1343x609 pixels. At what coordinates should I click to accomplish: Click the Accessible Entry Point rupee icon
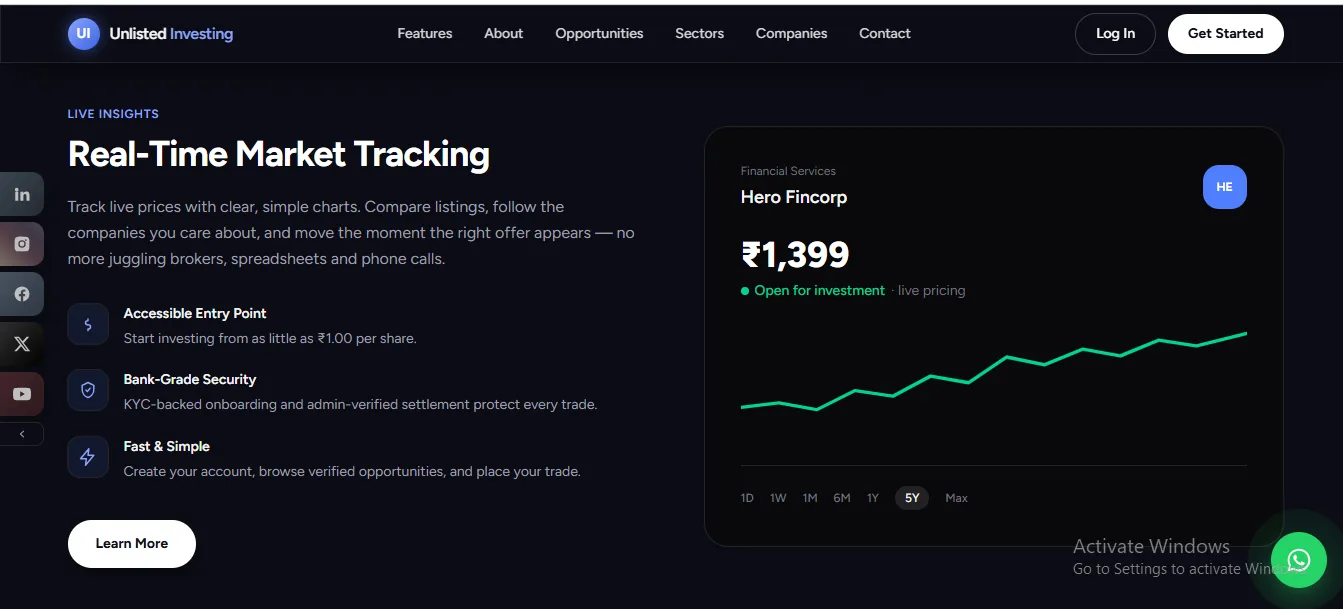pos(88,324)
